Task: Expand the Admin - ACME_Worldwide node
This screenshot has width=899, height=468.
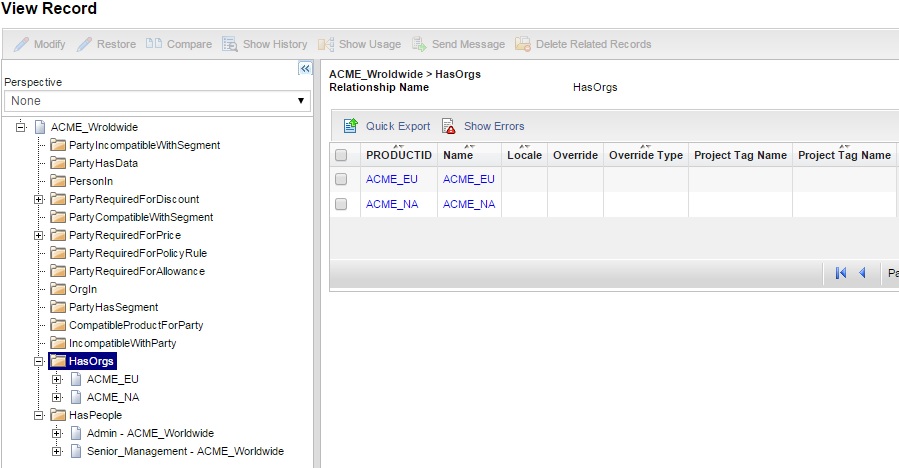Action: pos(57,433)
